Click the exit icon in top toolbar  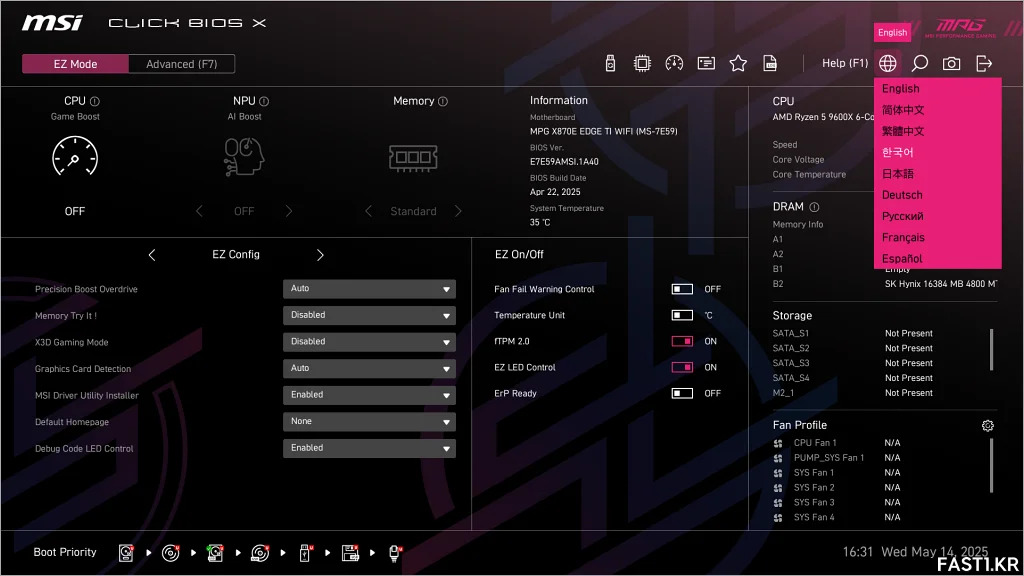(984, 63)
